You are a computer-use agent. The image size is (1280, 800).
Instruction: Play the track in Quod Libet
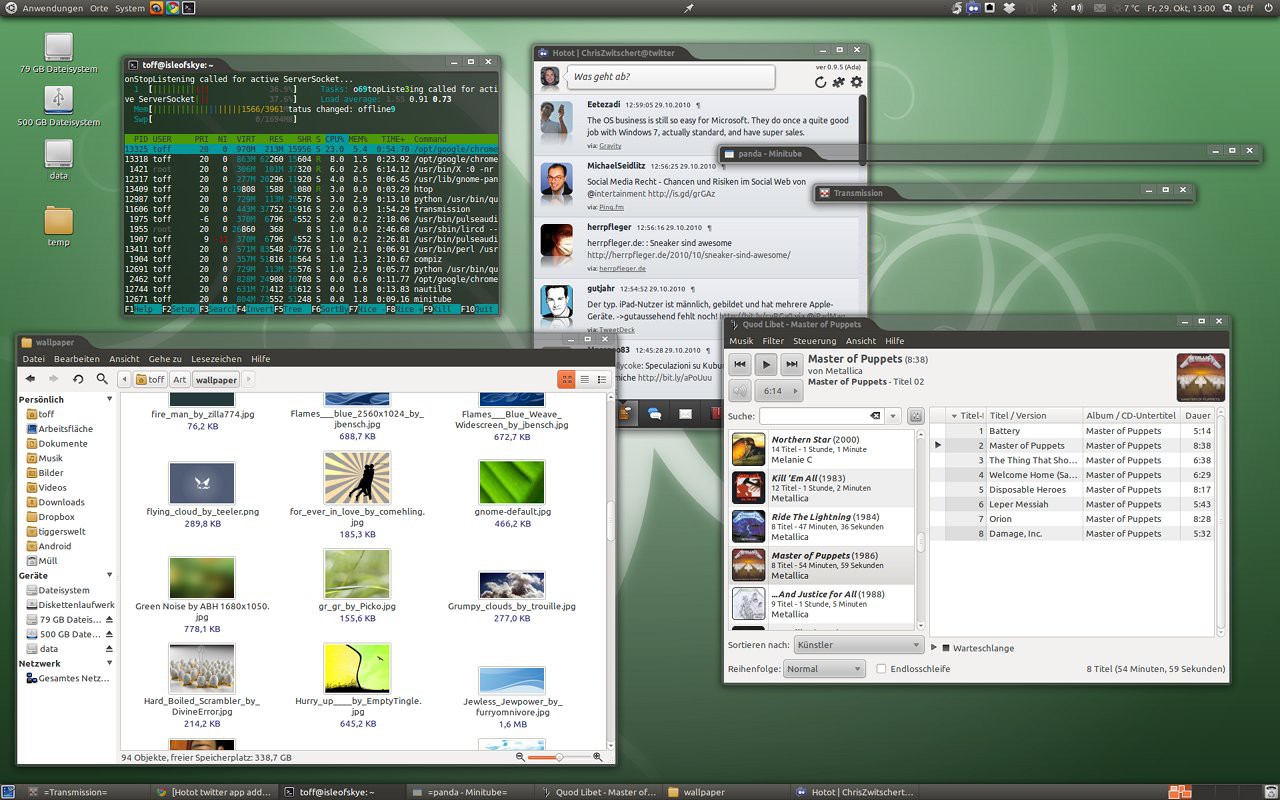coord(765,365)
